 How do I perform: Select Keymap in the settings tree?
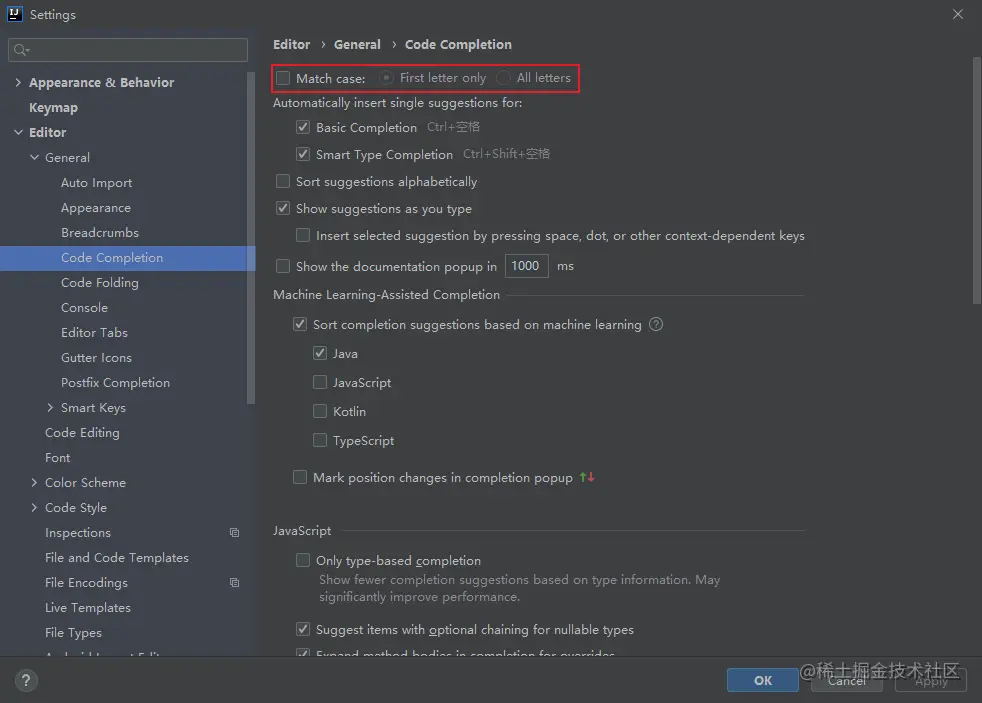click(53, 108)
